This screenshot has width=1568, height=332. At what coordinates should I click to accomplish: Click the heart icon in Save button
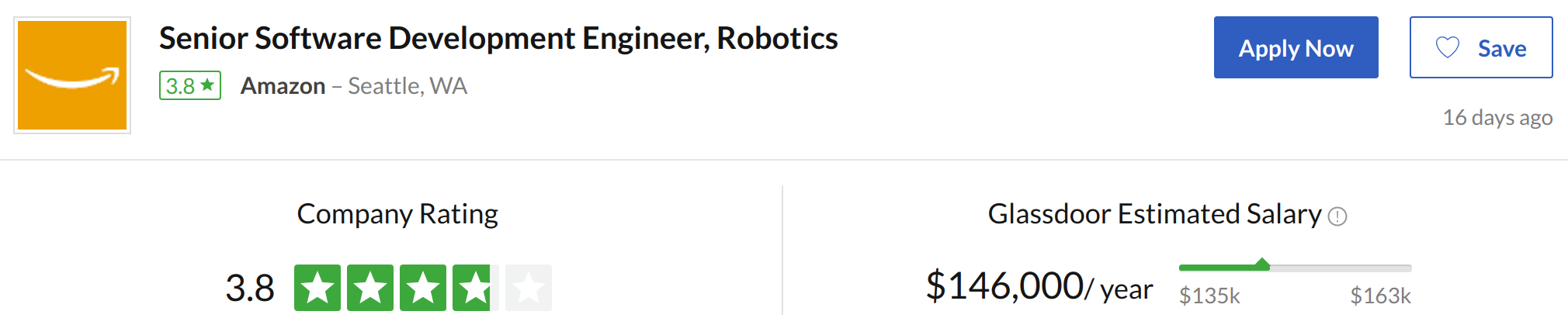[1448, 48]
